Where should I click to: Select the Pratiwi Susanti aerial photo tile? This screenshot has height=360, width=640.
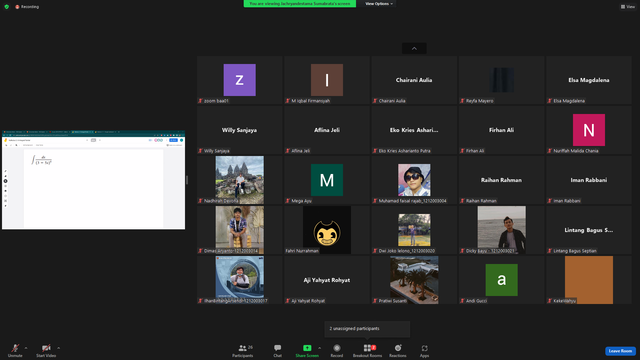[x=414, y=280]
